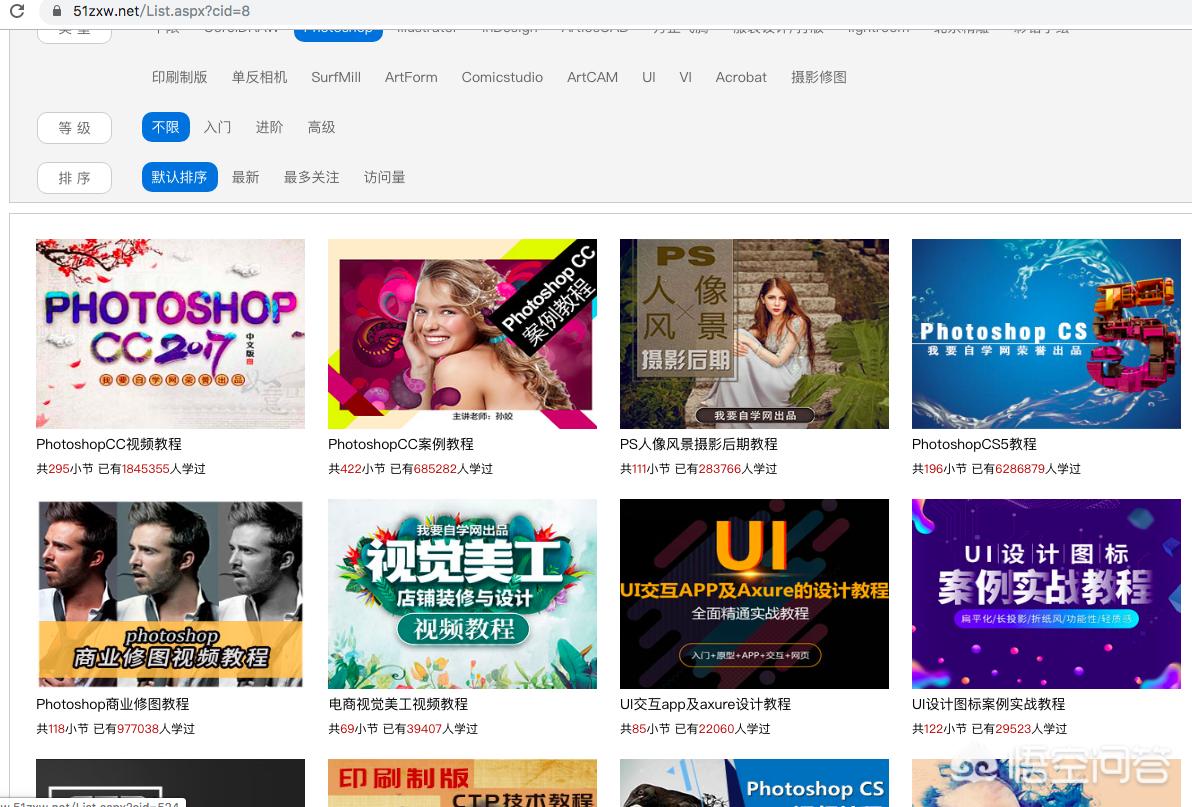Click the text 共422小节 已有685282人学过
Screen dimensions: 1192x807
pos(411,469)
